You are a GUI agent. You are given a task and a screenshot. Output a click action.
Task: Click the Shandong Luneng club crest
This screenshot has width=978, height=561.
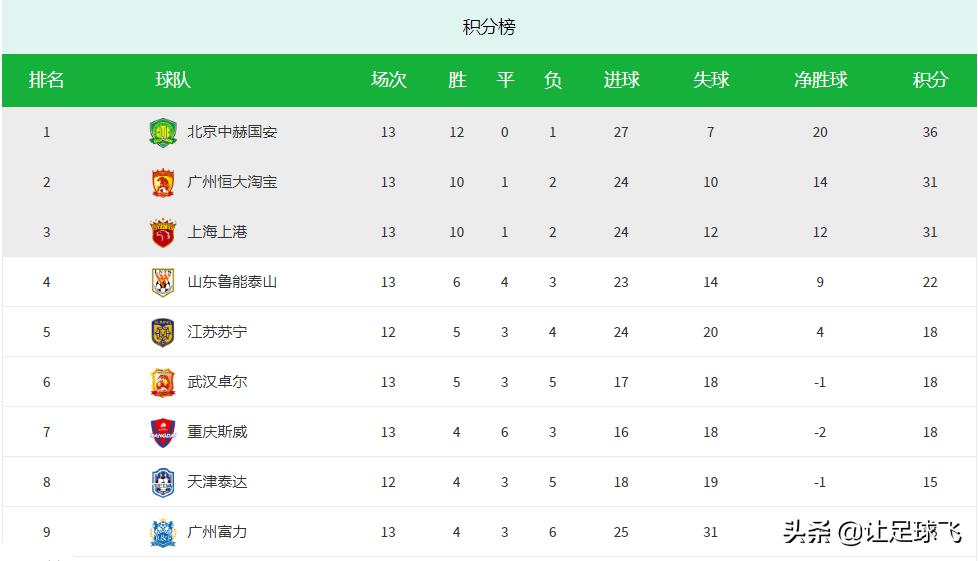pyautogui.click(x=162, y=282)
